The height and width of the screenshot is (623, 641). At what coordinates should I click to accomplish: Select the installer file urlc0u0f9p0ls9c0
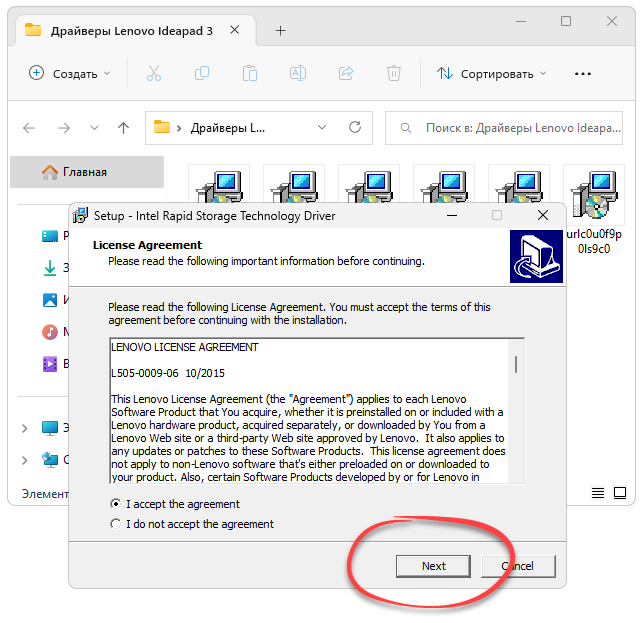tap(594, 211)
